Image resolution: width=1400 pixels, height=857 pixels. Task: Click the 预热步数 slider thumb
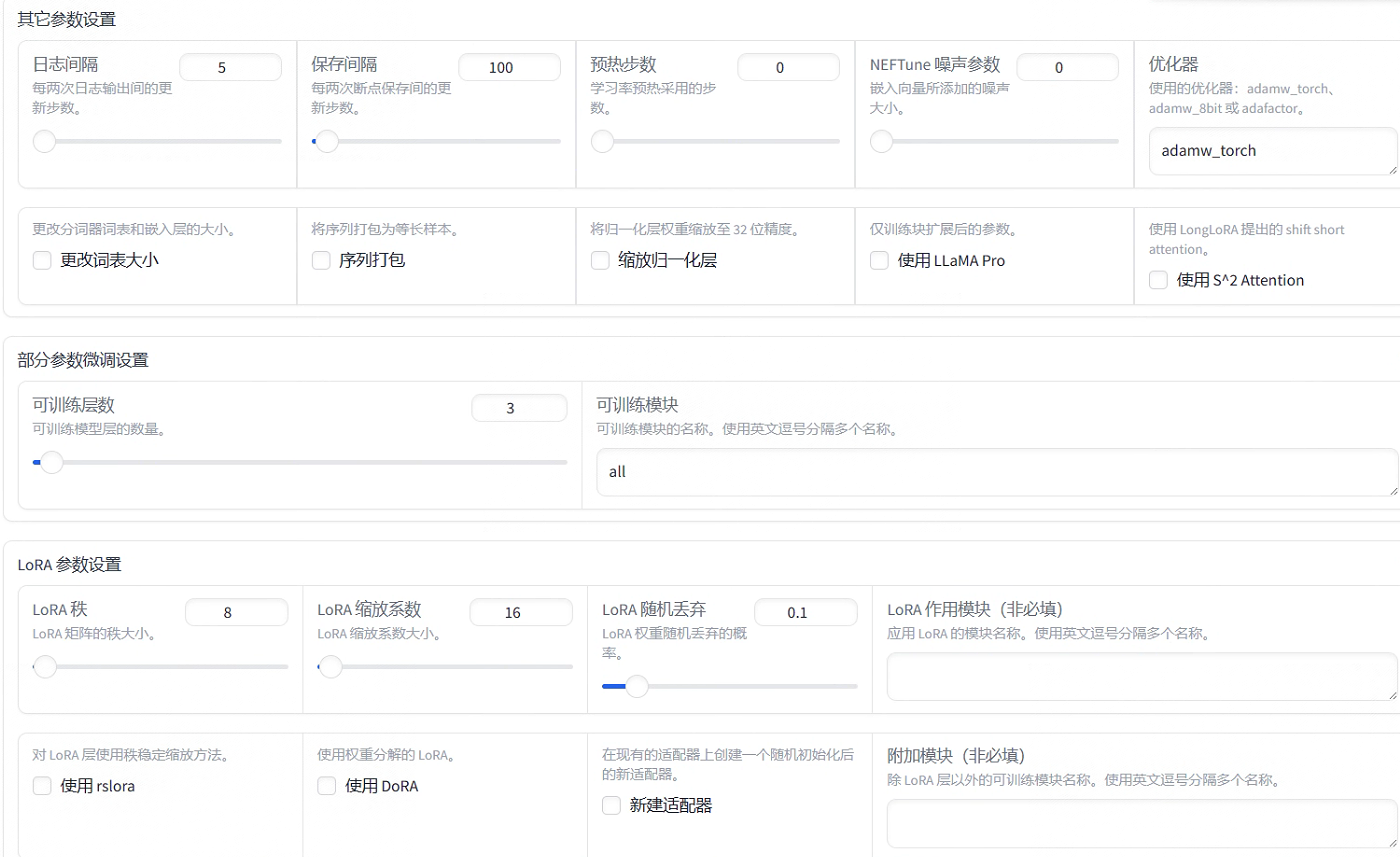pos(603,141)
